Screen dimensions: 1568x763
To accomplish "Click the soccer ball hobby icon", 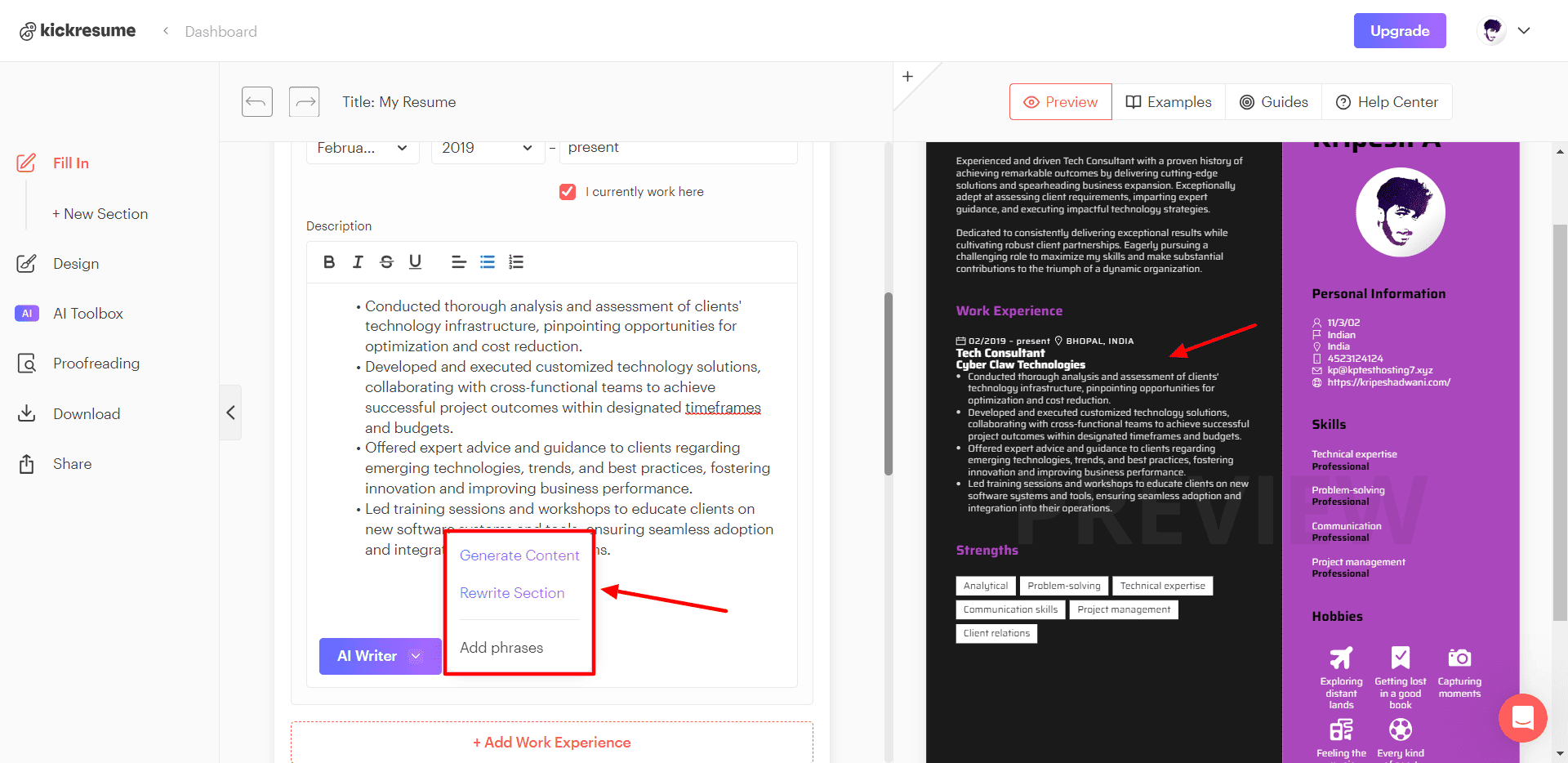I will click(x=1401, y=729).
